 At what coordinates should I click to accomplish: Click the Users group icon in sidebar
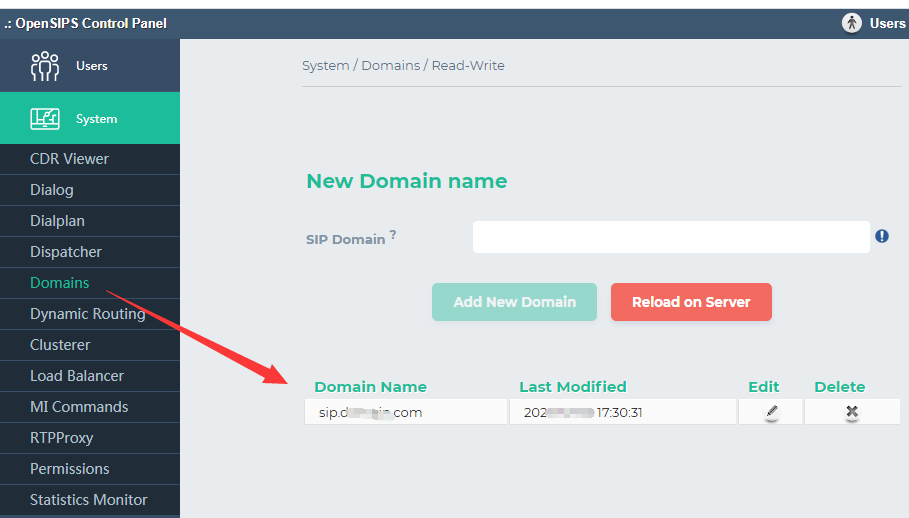pos(45,66)
